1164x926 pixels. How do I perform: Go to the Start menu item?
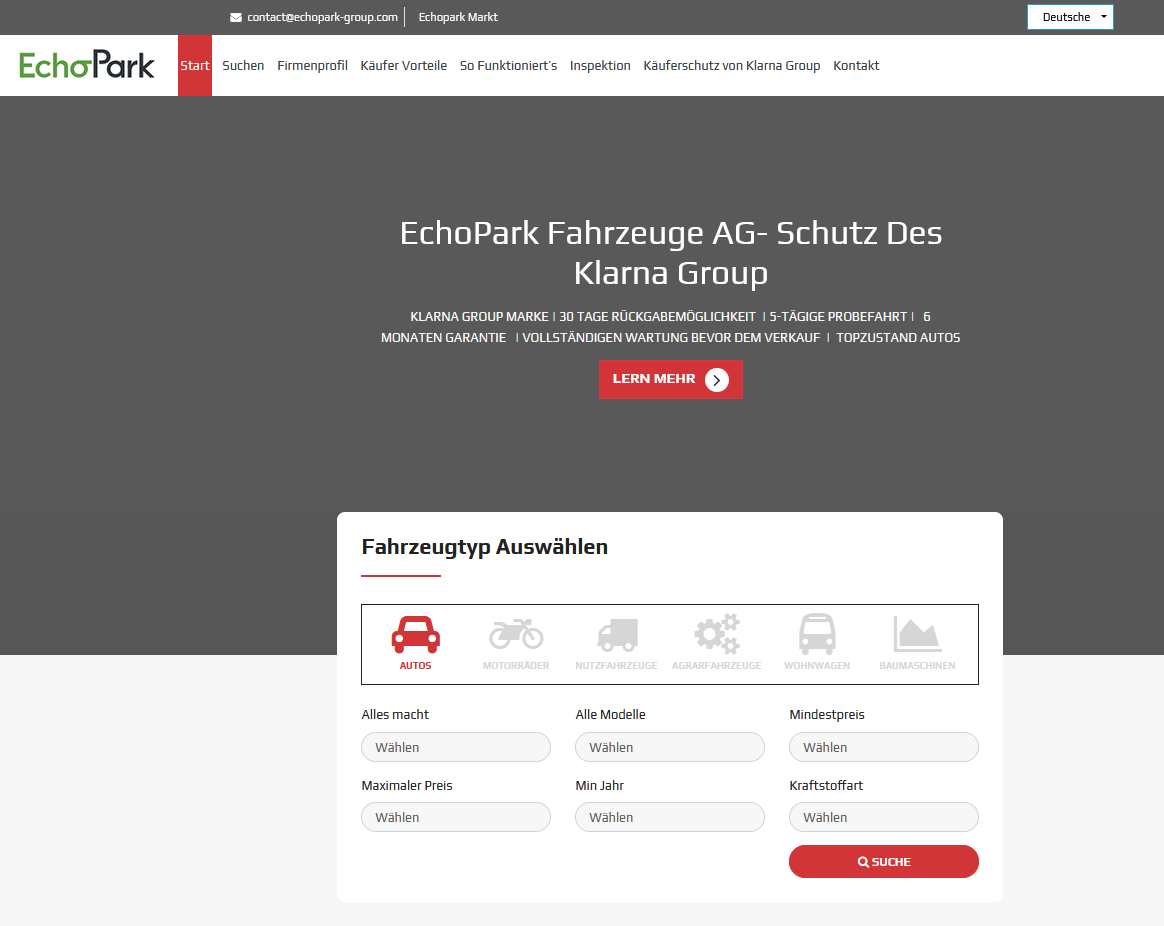[x=194, y=65]
